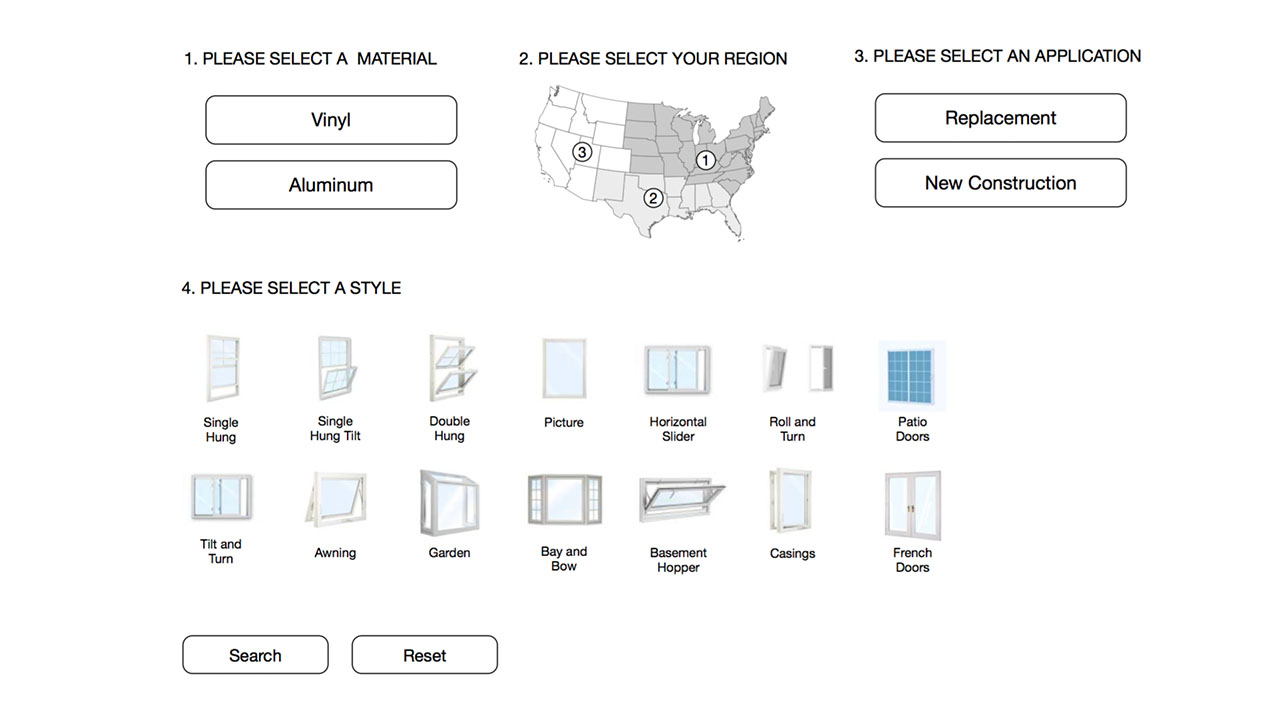Select the Single Hung window style icon
This screenshot has width=1280, height=720.
click(221, 369)
